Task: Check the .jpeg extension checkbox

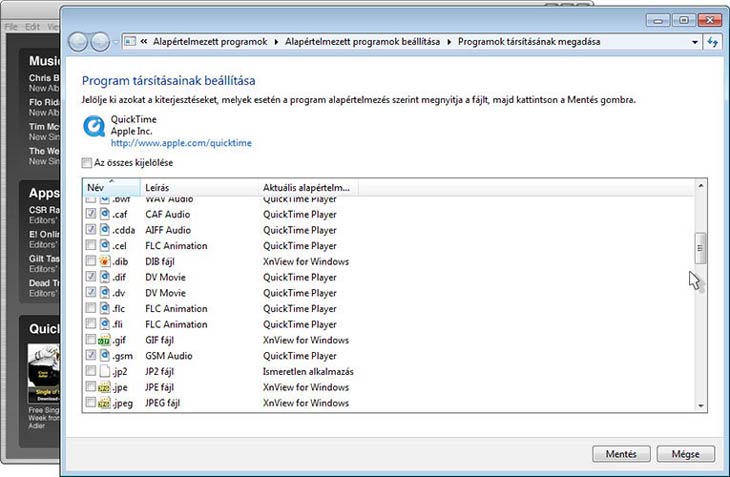Action: [x=91, y=402]
